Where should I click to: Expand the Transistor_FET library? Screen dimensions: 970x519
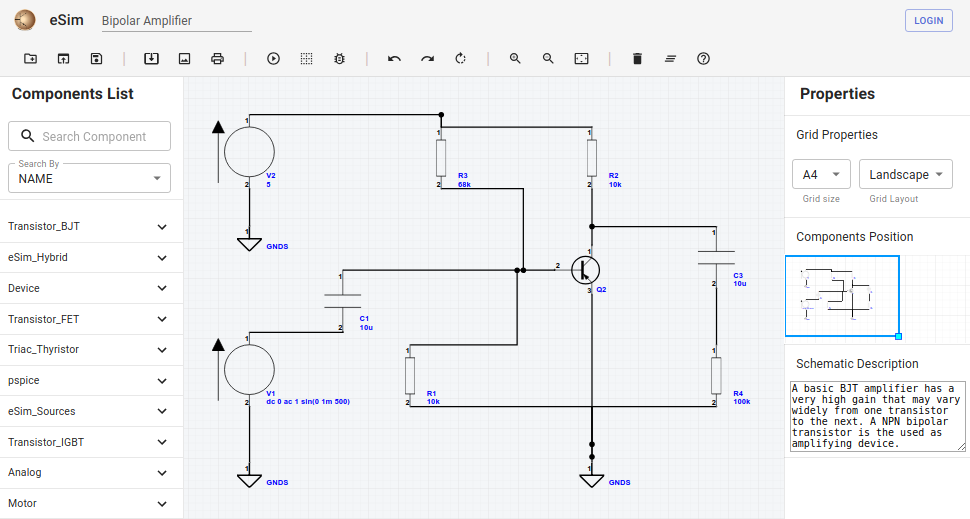point(92,319)
